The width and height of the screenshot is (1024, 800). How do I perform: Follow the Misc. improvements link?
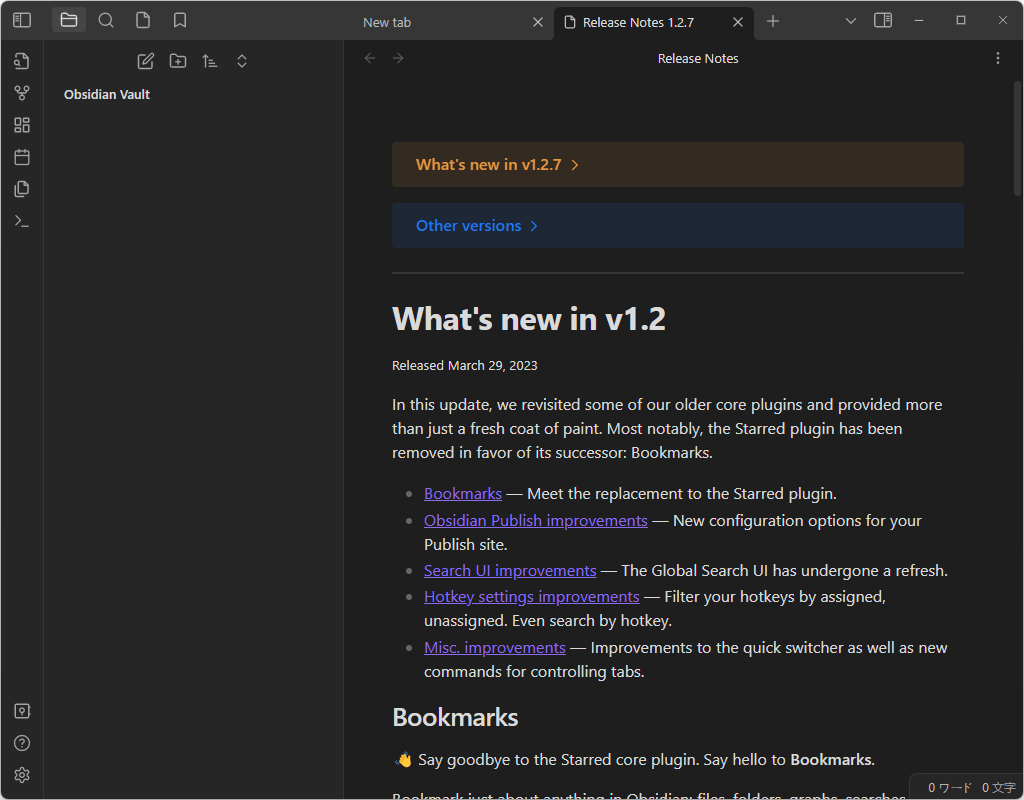494,648
